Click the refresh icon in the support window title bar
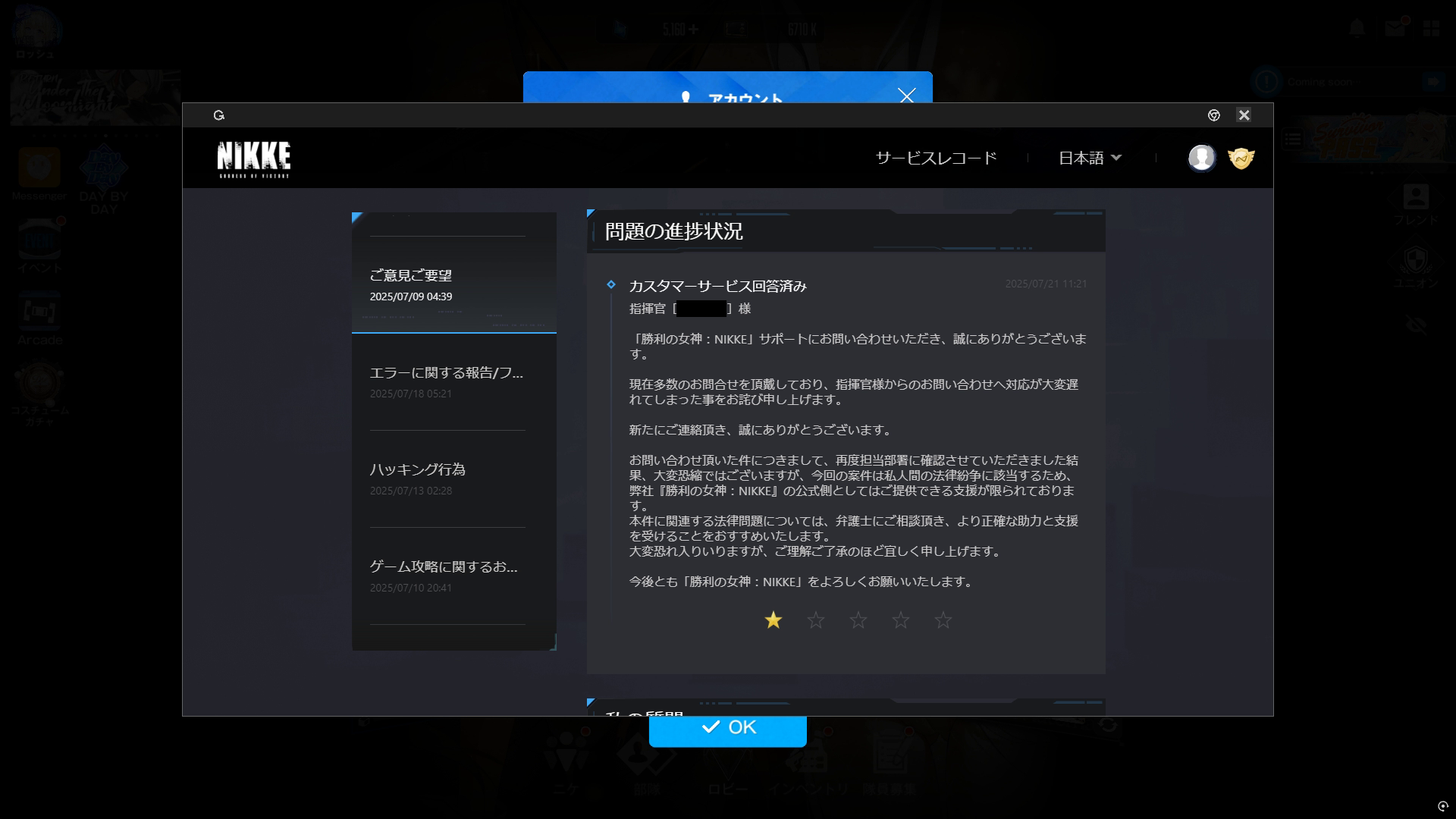 tap(219, 115)
